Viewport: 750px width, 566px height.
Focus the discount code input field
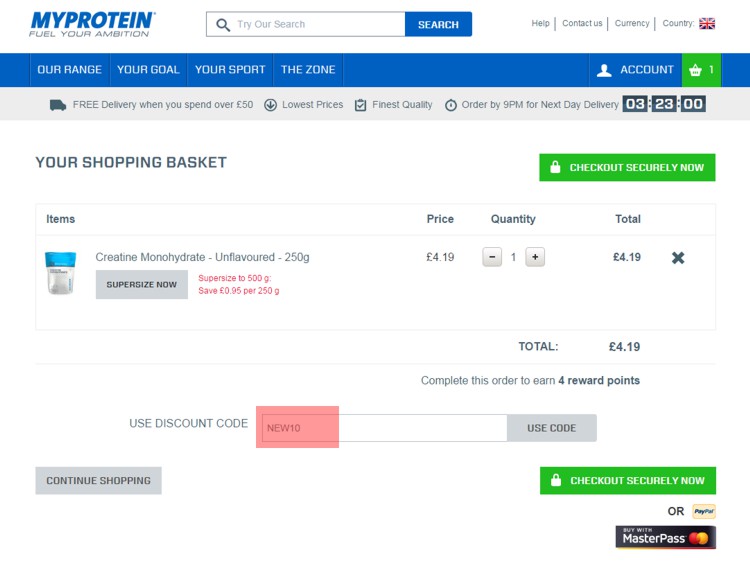pyautogui.click(x=384, y=428)
